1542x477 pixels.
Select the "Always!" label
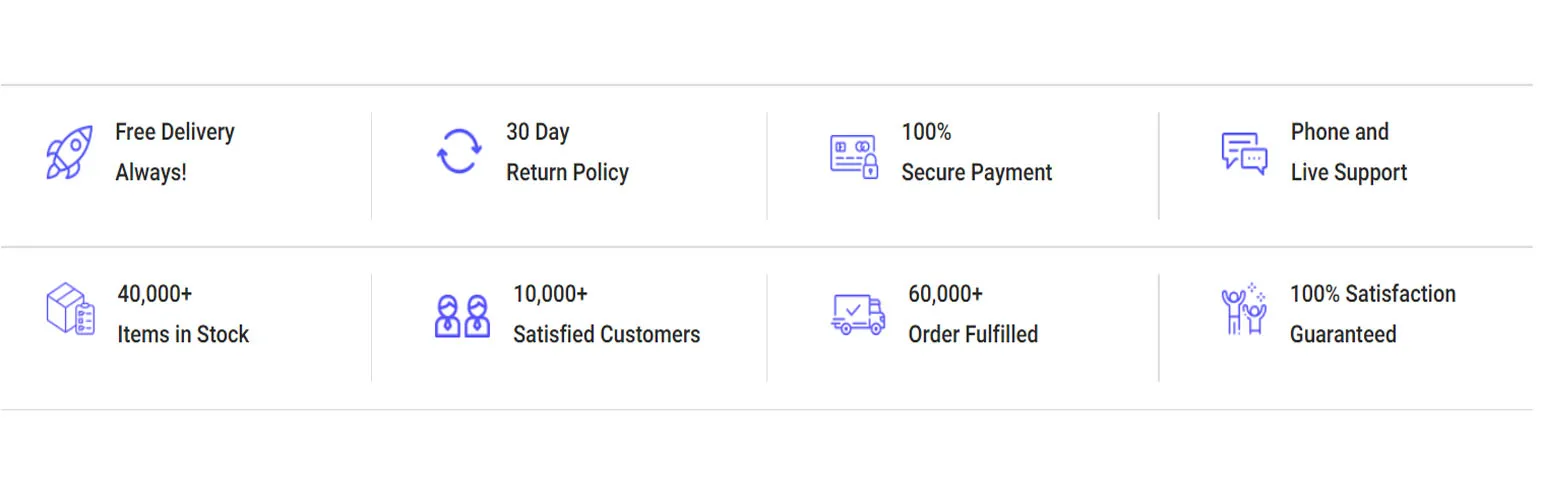(151, 172)
